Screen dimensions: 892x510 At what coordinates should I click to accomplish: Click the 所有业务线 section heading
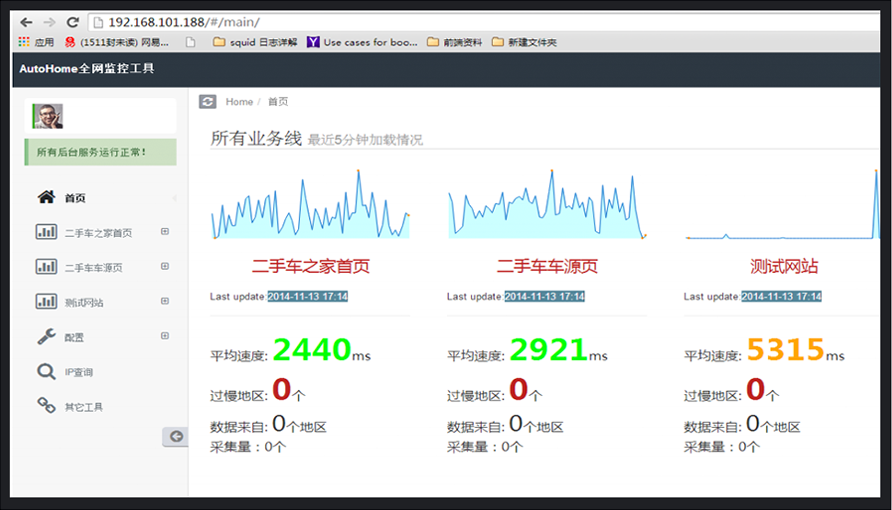tap(256, 138)
